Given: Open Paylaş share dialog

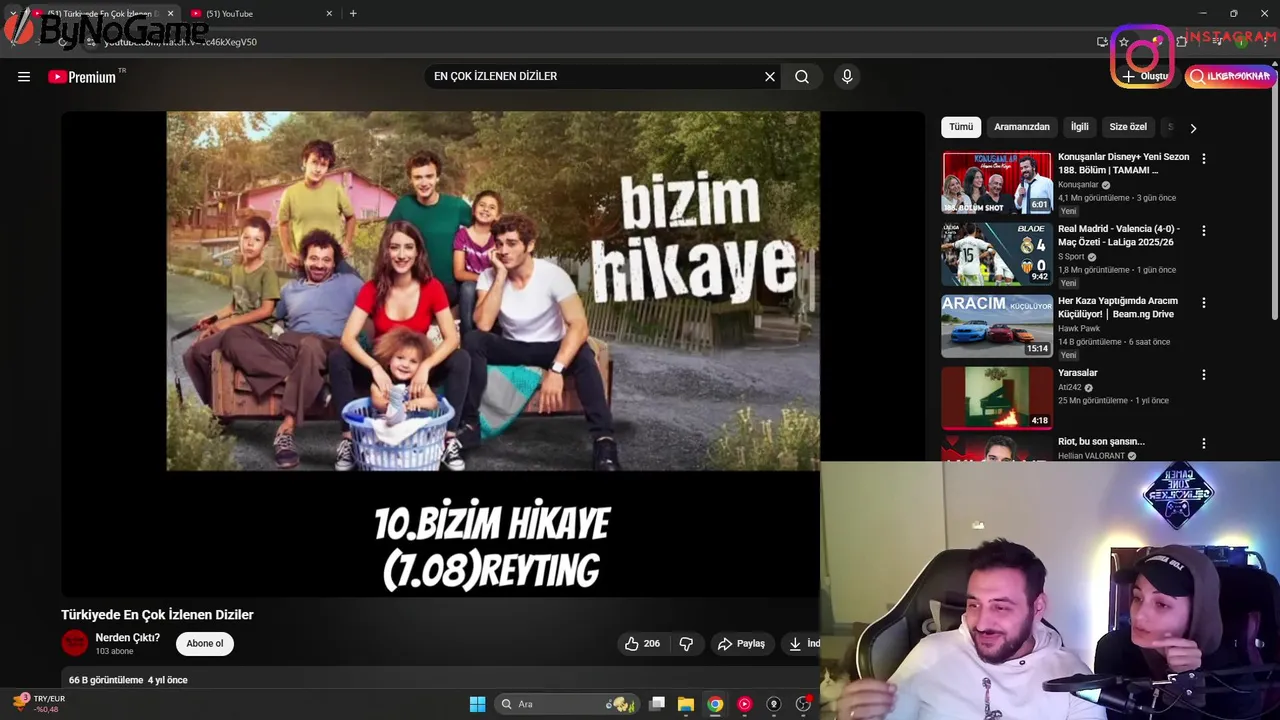Looking at the screenshot, I should (741, 644).
